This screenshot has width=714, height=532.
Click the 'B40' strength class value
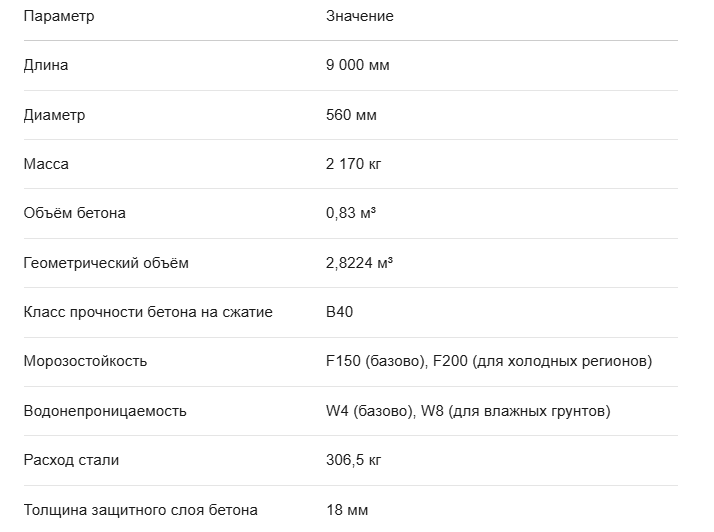point(339,312)
